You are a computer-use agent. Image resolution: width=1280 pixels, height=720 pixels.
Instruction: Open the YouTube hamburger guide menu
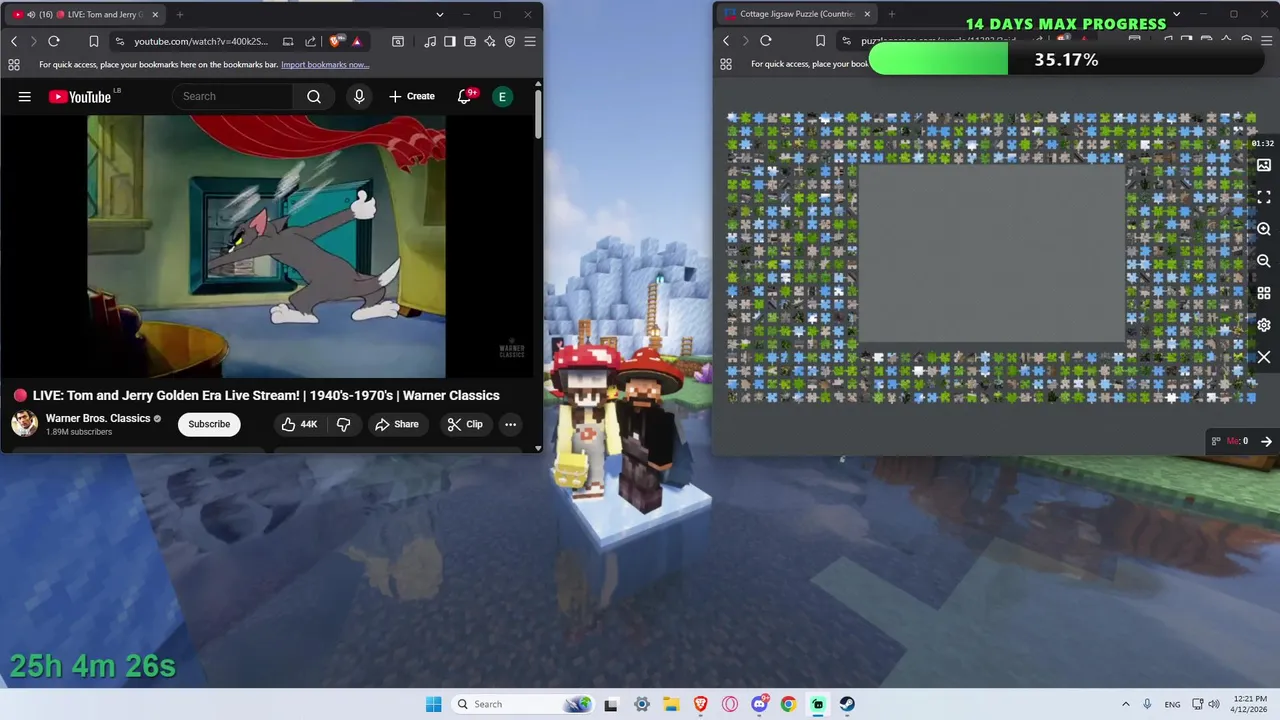(x=25, y=97)
